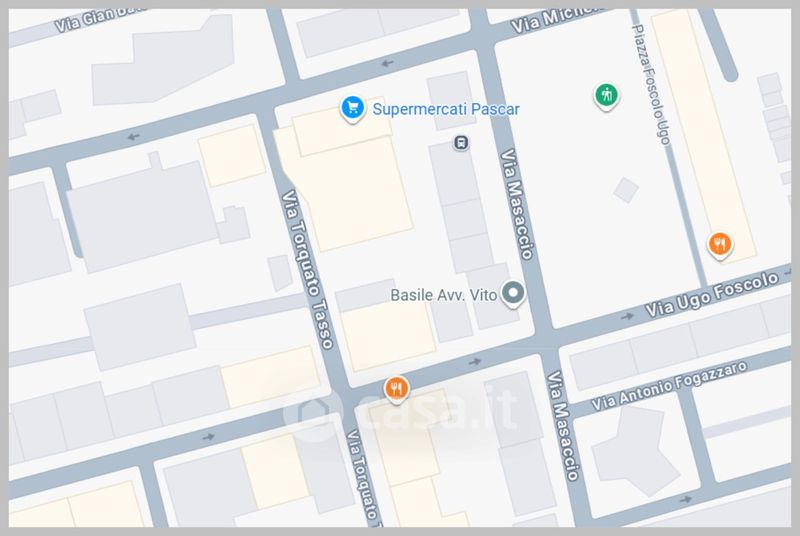The width and height of the screenshot is (800, 536).
Task: Select the upper Via Masaccio street label
Action: click(x=517, y=204)
